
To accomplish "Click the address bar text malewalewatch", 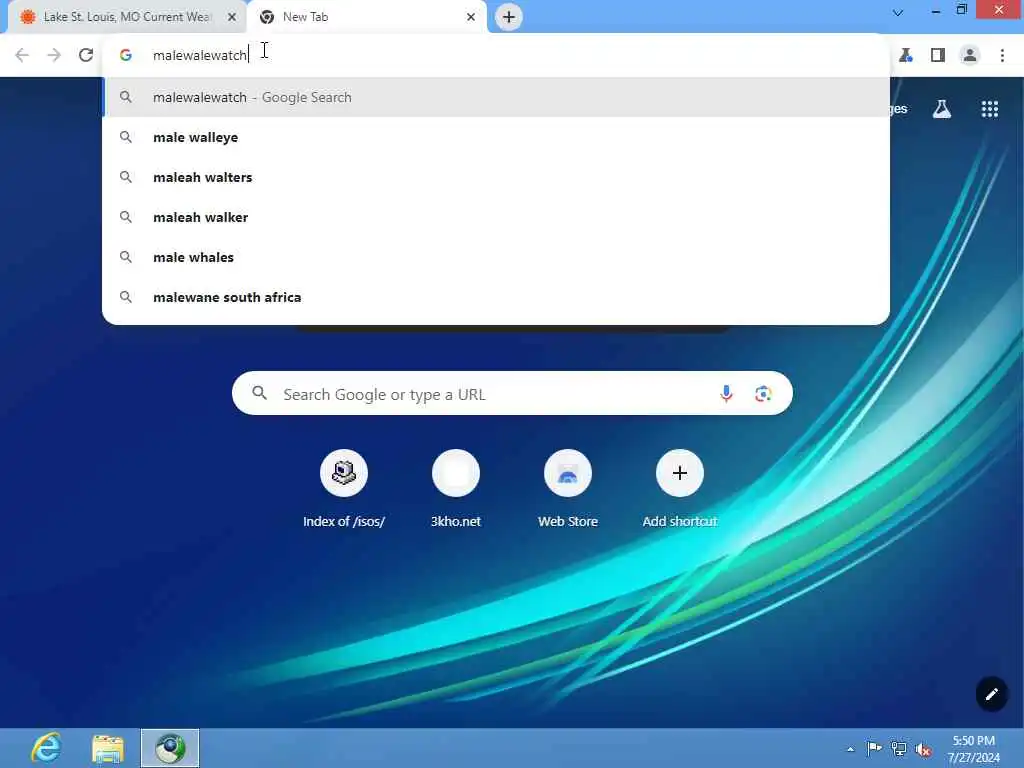I will [x=200, y=56].
